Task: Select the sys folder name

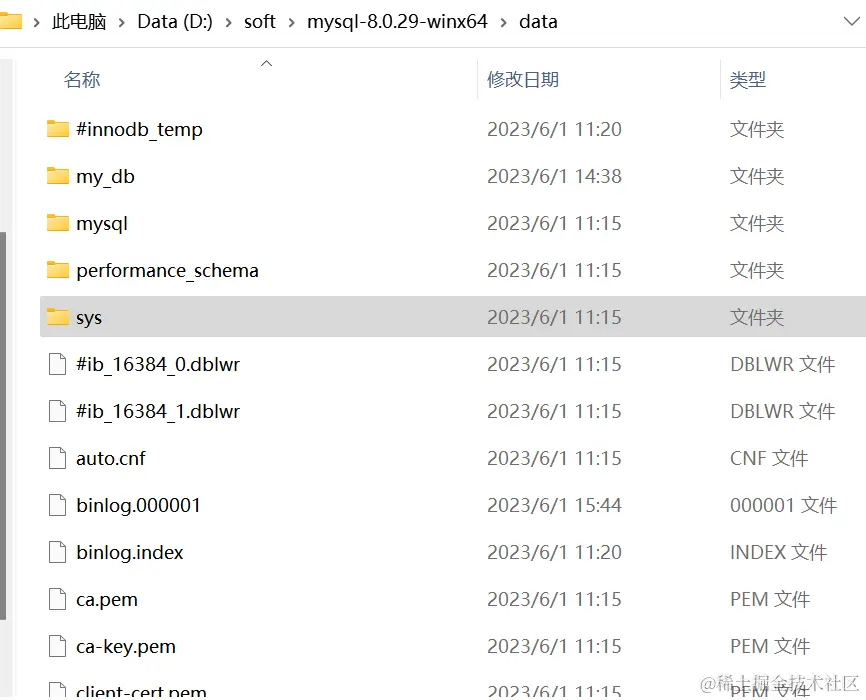Action: point(89,318)
